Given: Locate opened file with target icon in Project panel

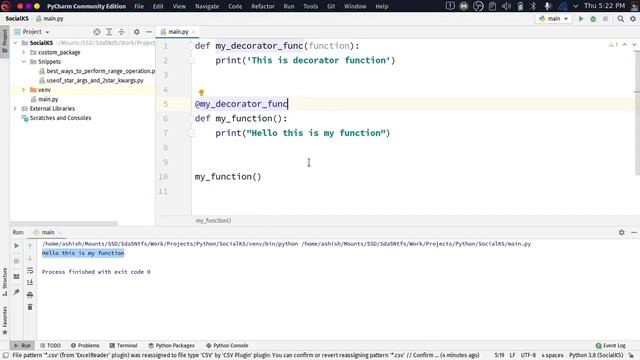Looking at the screenshot, I should pos(97,32).
